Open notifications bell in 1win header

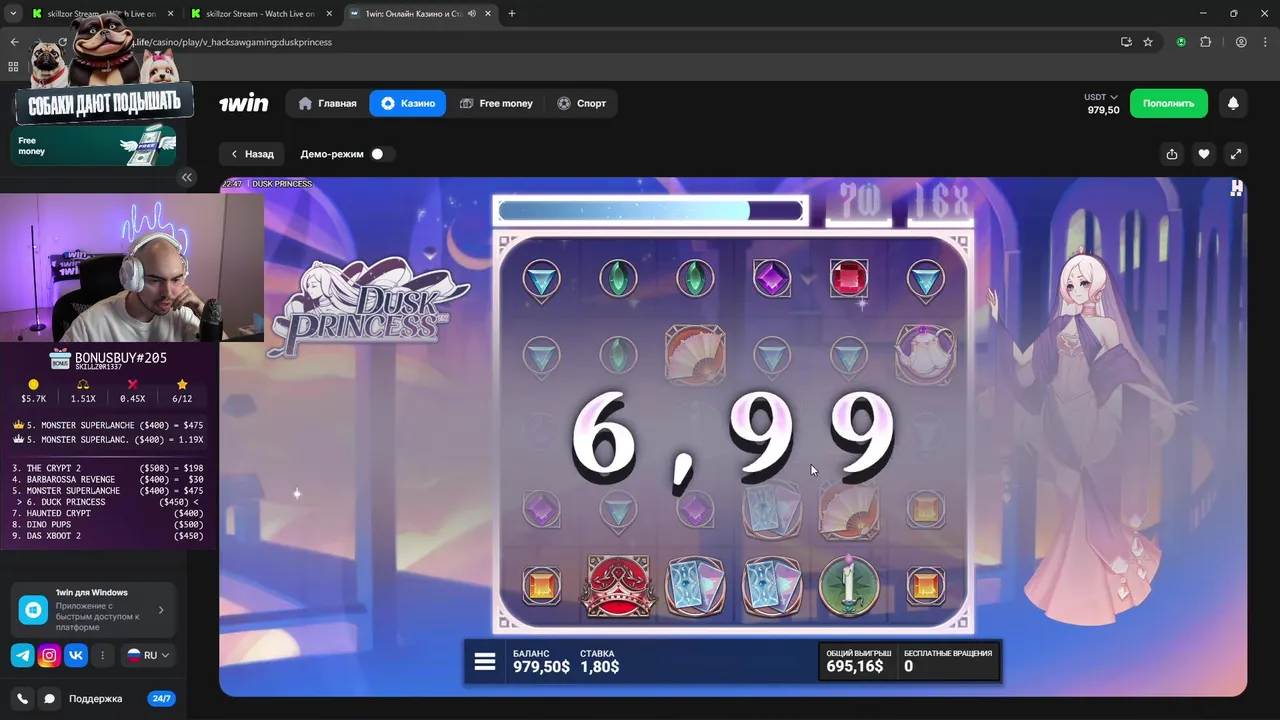pos(1233,103)
